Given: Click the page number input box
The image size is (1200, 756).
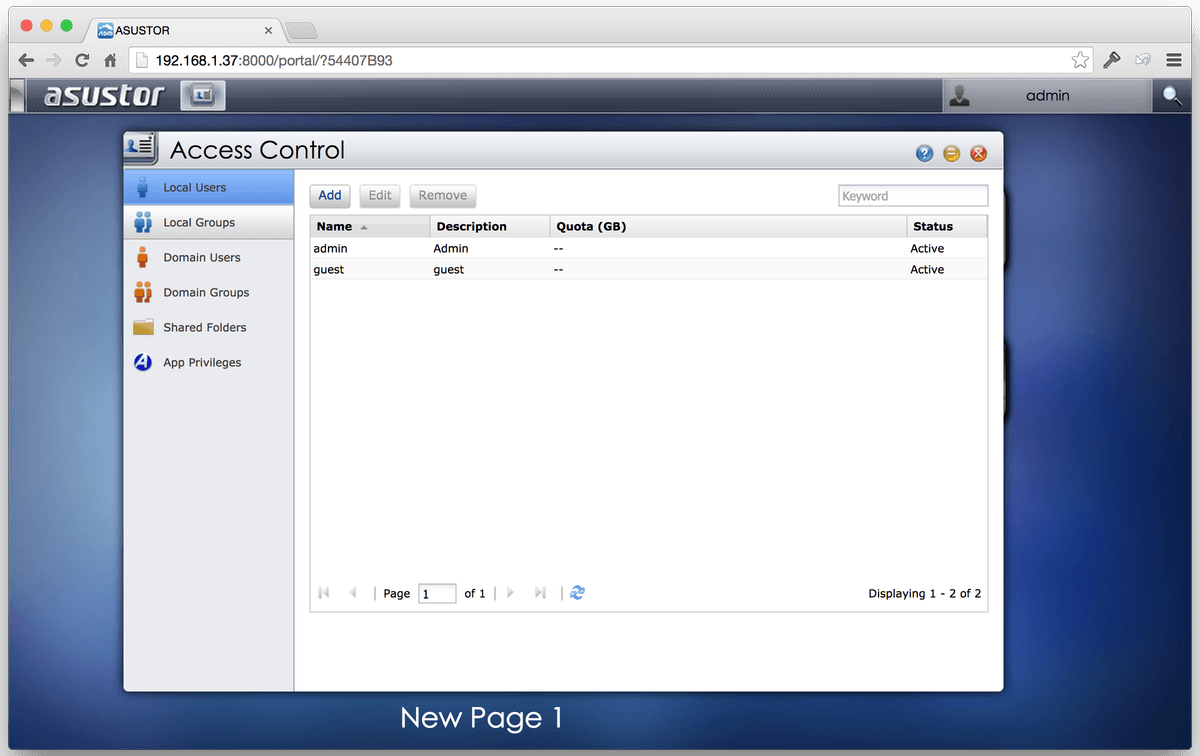Looking at the screenshot, I should (x=437, y=594).
